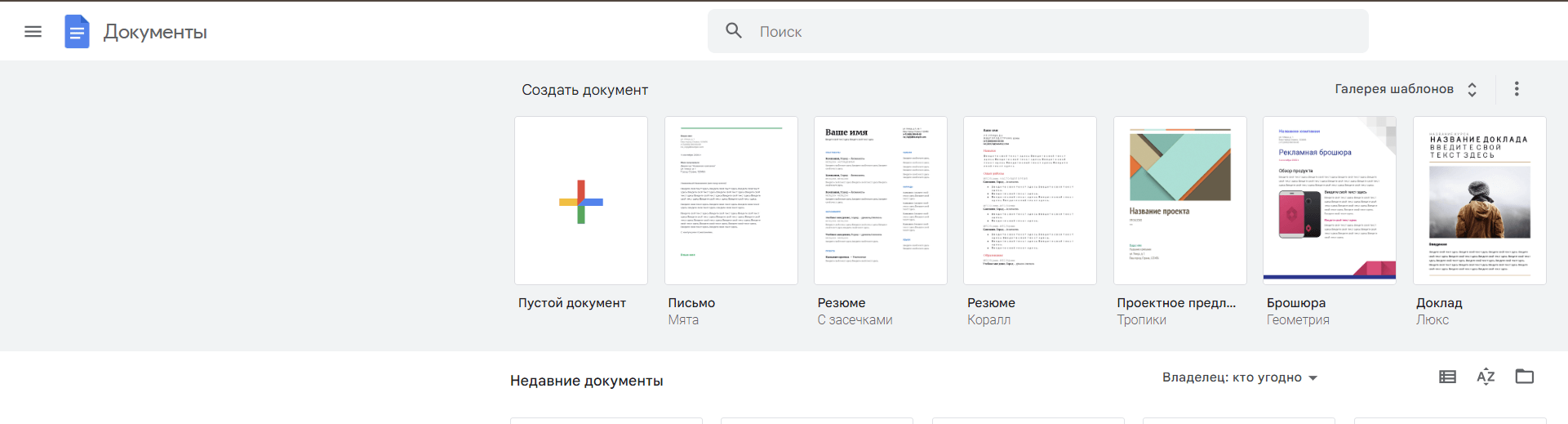
Task: Open the Доклад Люкс template thumbnail
Action: click(x=1480, y=200)
